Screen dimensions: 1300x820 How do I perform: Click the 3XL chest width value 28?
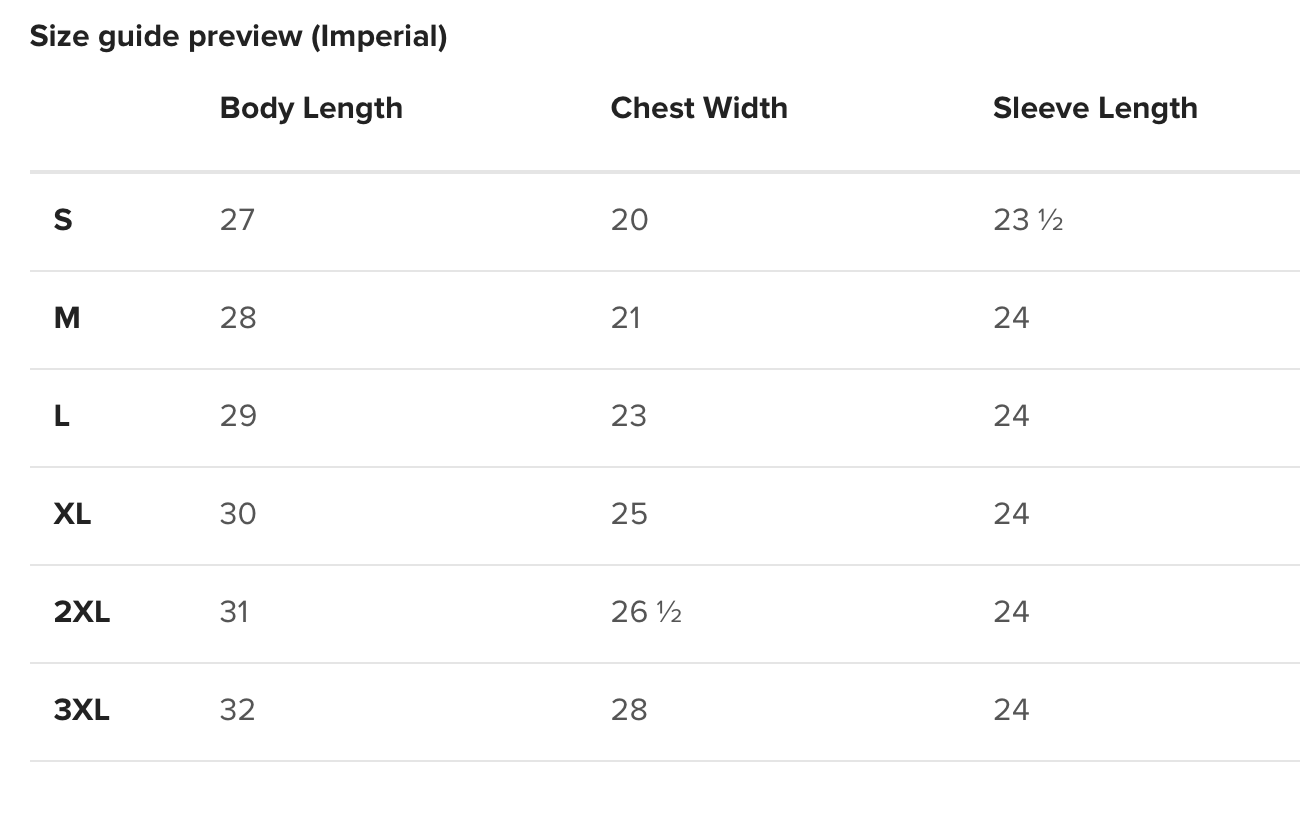(x=629, y=710)
